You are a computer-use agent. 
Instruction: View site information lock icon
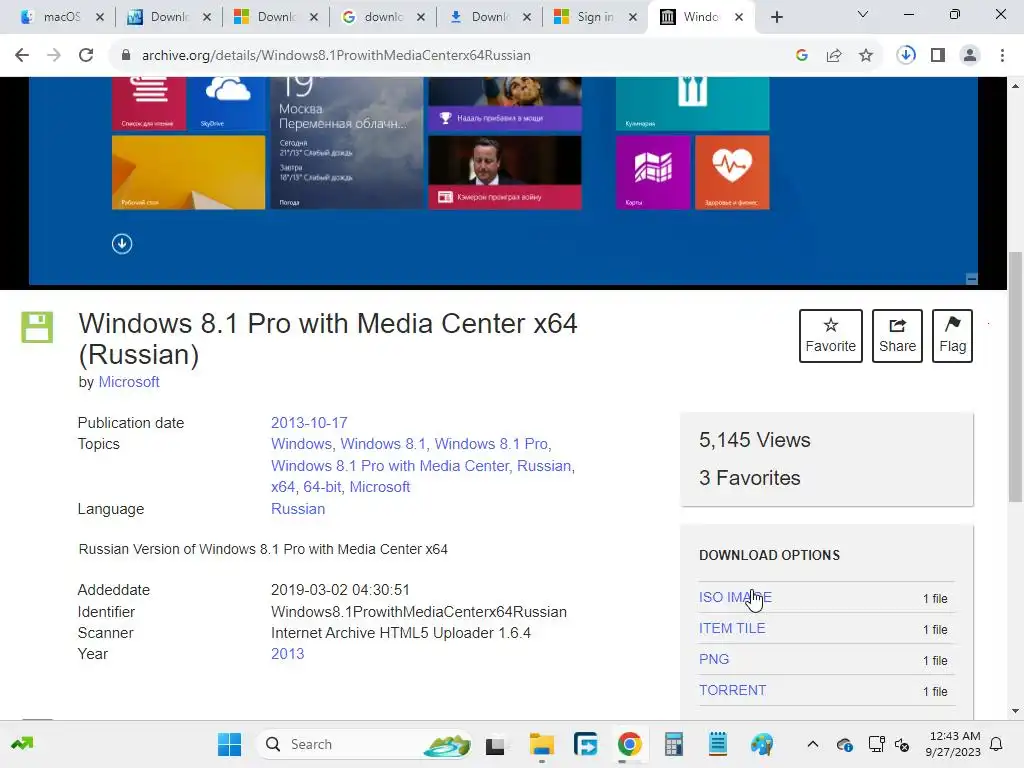(x=126, y=56)
